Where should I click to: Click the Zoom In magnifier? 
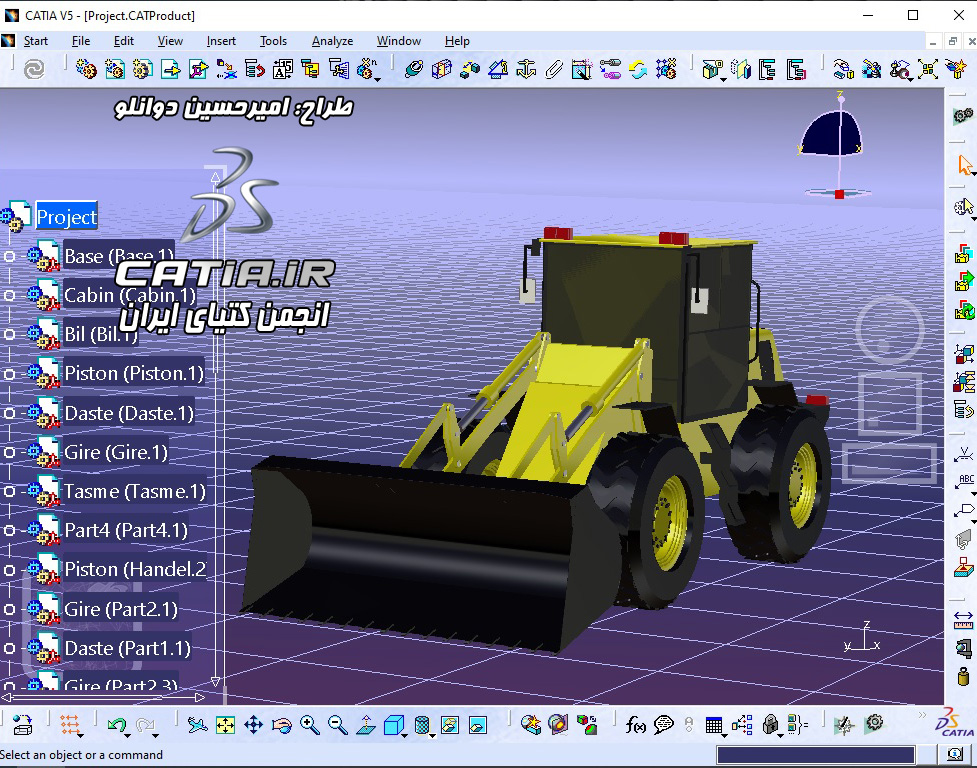[x=310, y=724]
